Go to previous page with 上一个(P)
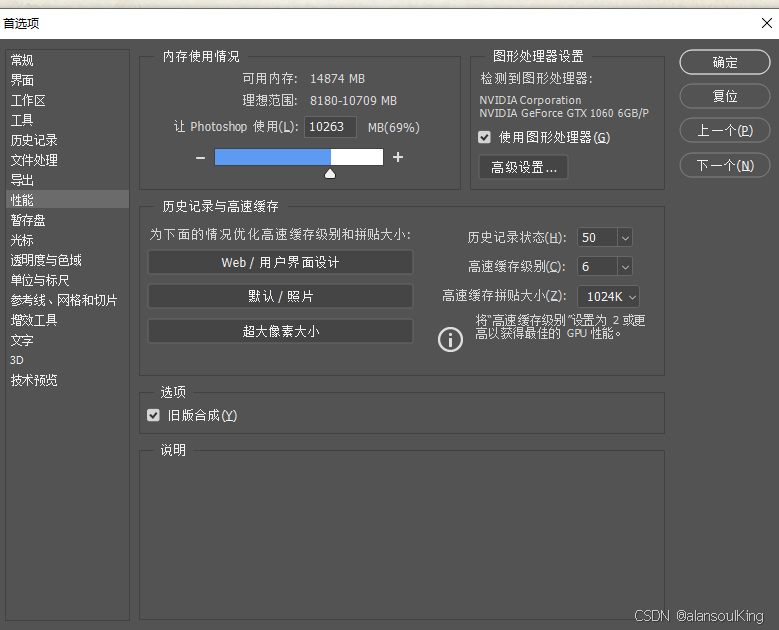The width and height of the screenshot is (779, 630). tap(725, 131)
